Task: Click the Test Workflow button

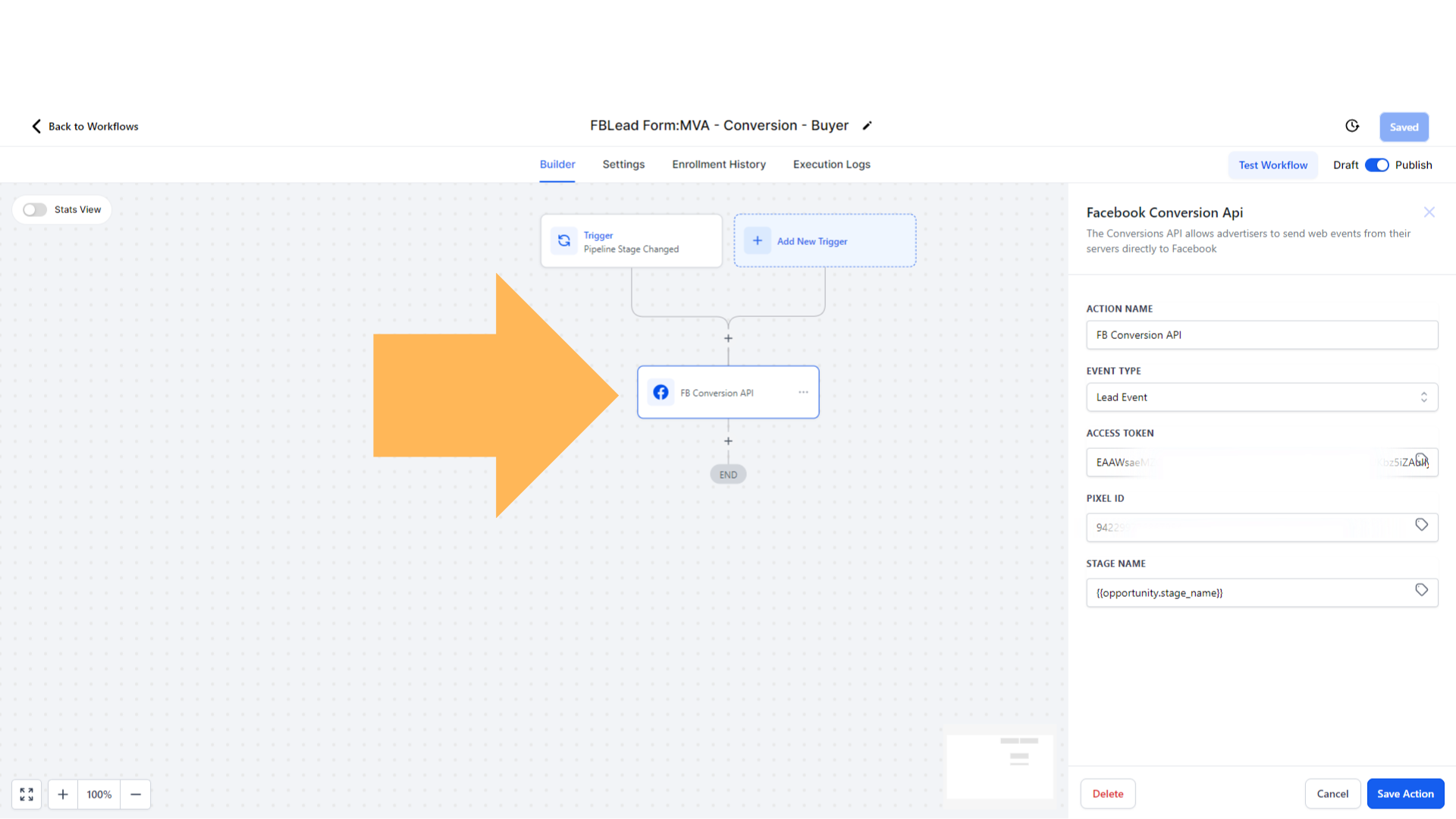Action: tap(1273, 165)
